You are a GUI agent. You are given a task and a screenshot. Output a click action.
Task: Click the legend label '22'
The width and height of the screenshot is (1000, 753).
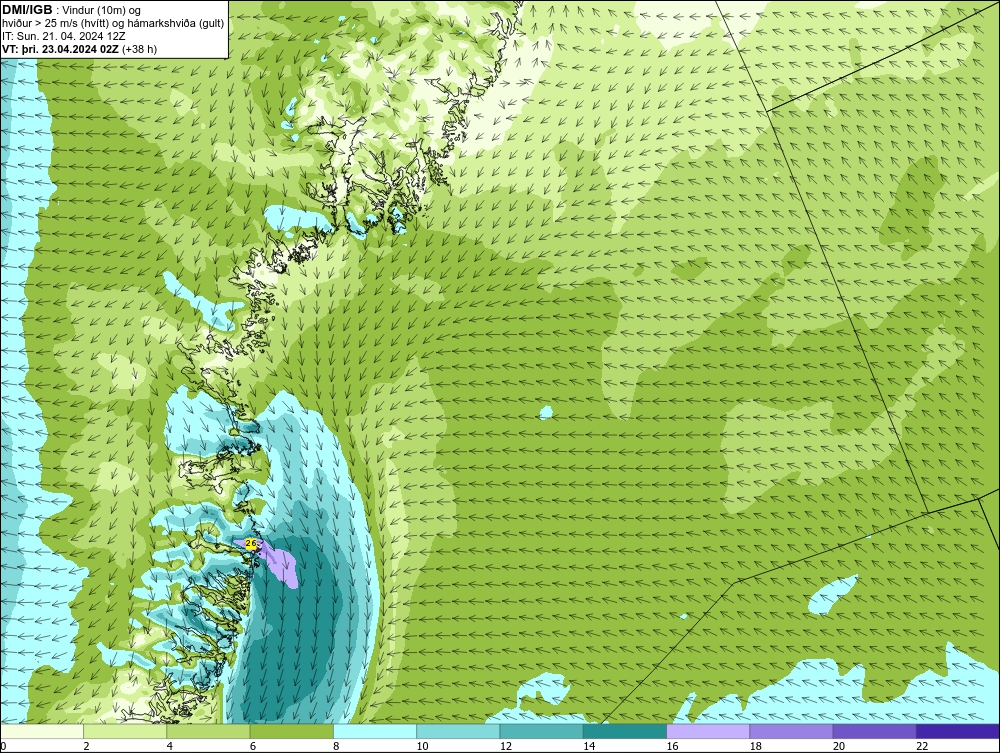tap(922, 746)
